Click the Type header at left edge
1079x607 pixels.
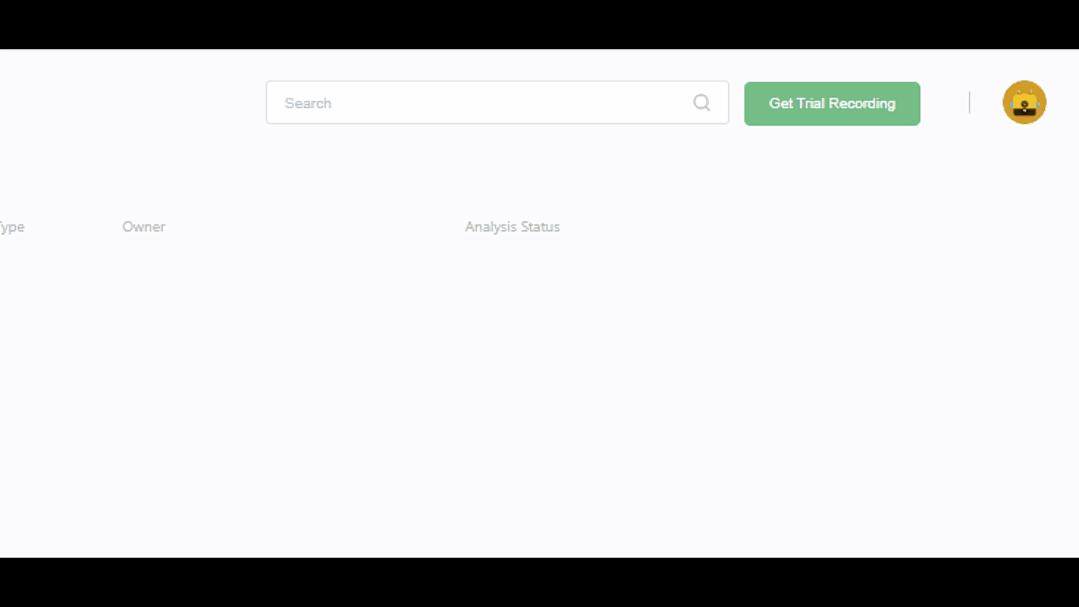[x=12, y=227]
